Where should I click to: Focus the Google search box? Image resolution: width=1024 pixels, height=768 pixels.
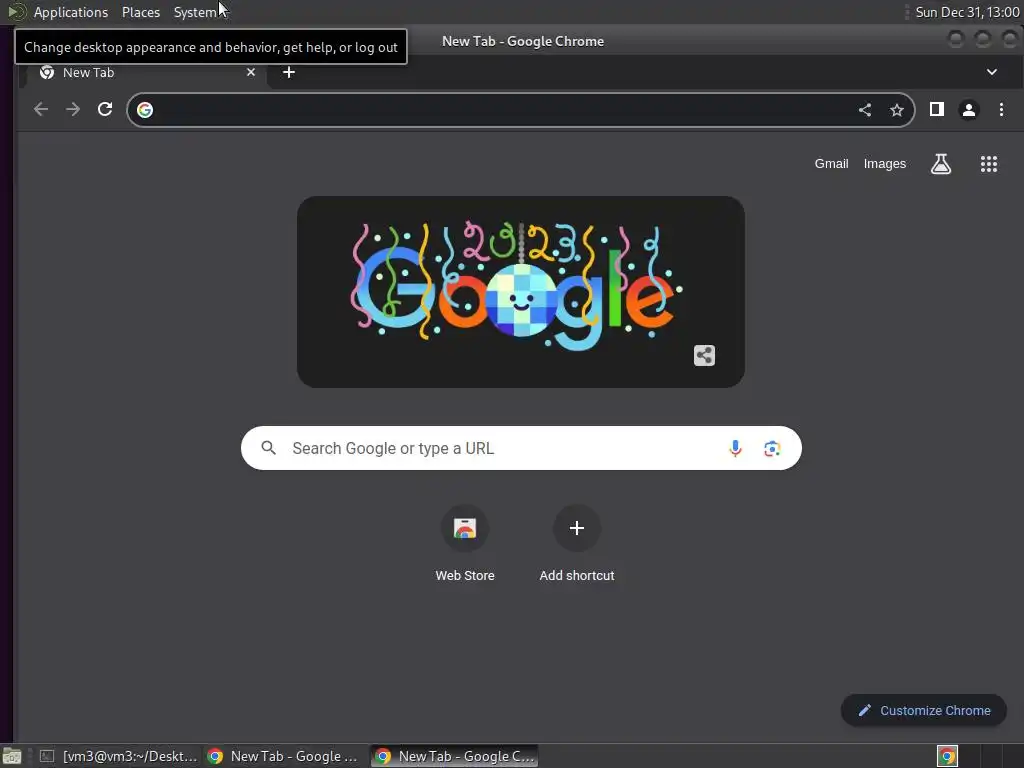click(x=520, y=448)
